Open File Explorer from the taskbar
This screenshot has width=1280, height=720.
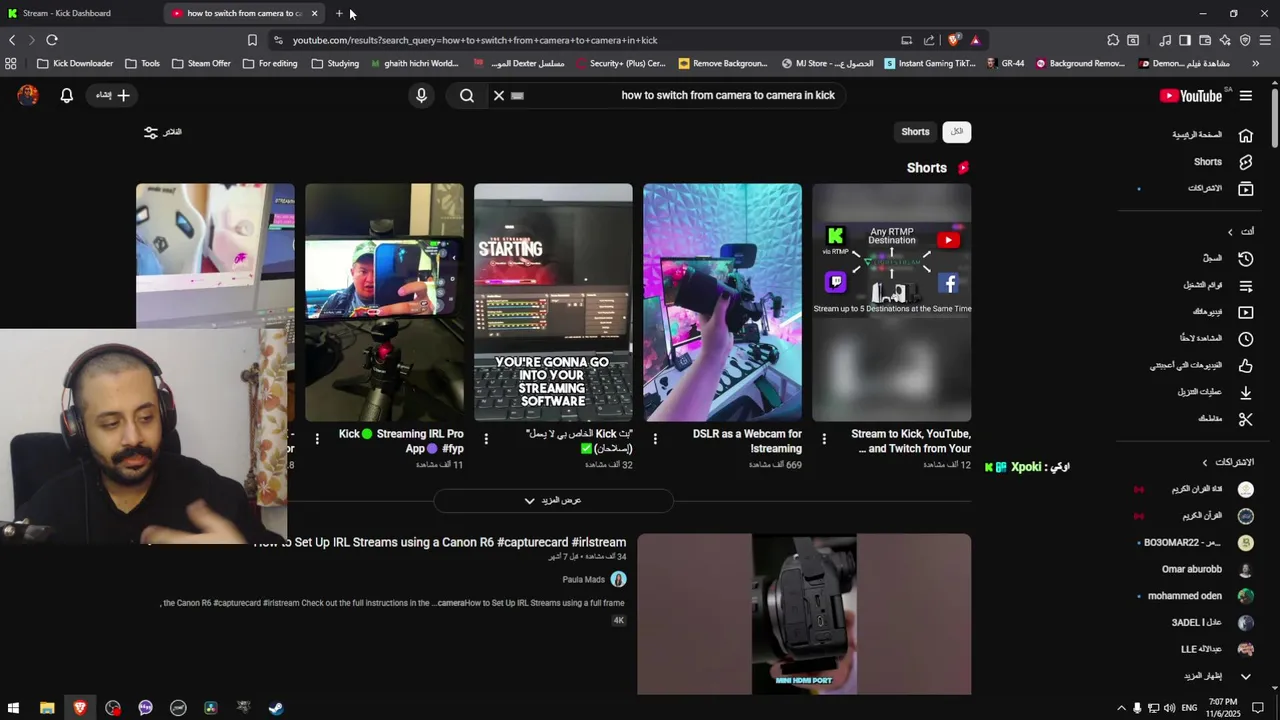pyautogui.click(x=47, y=708)
